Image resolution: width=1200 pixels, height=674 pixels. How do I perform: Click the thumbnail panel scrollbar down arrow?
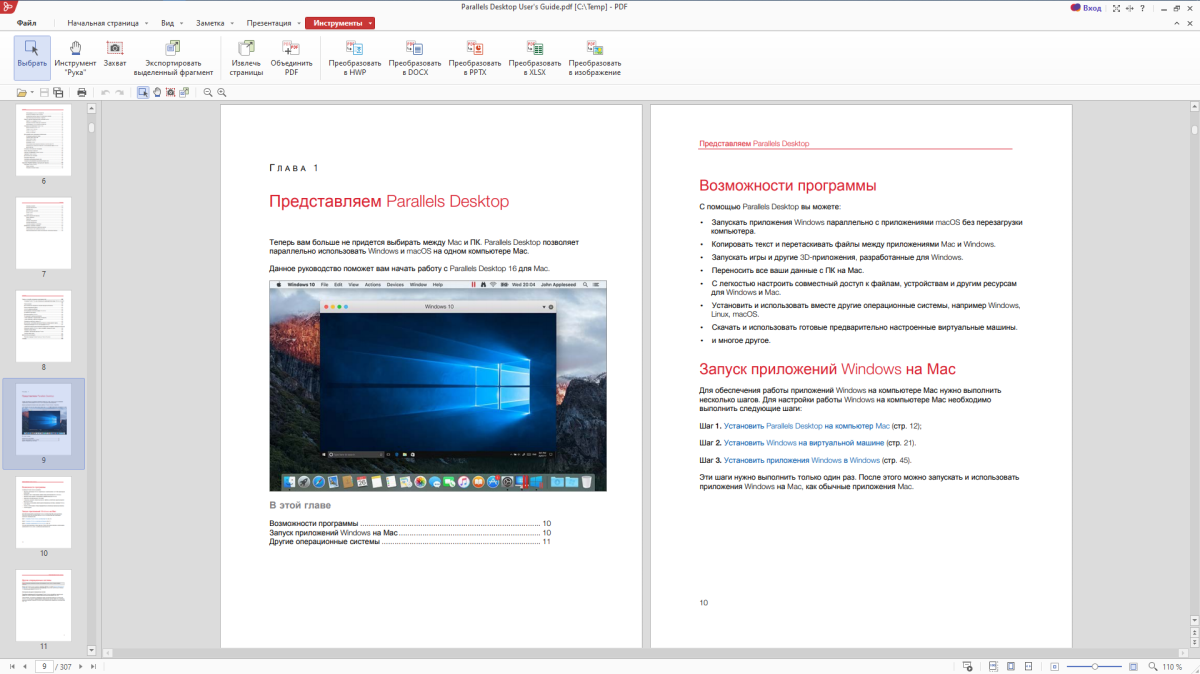(91, 651)
